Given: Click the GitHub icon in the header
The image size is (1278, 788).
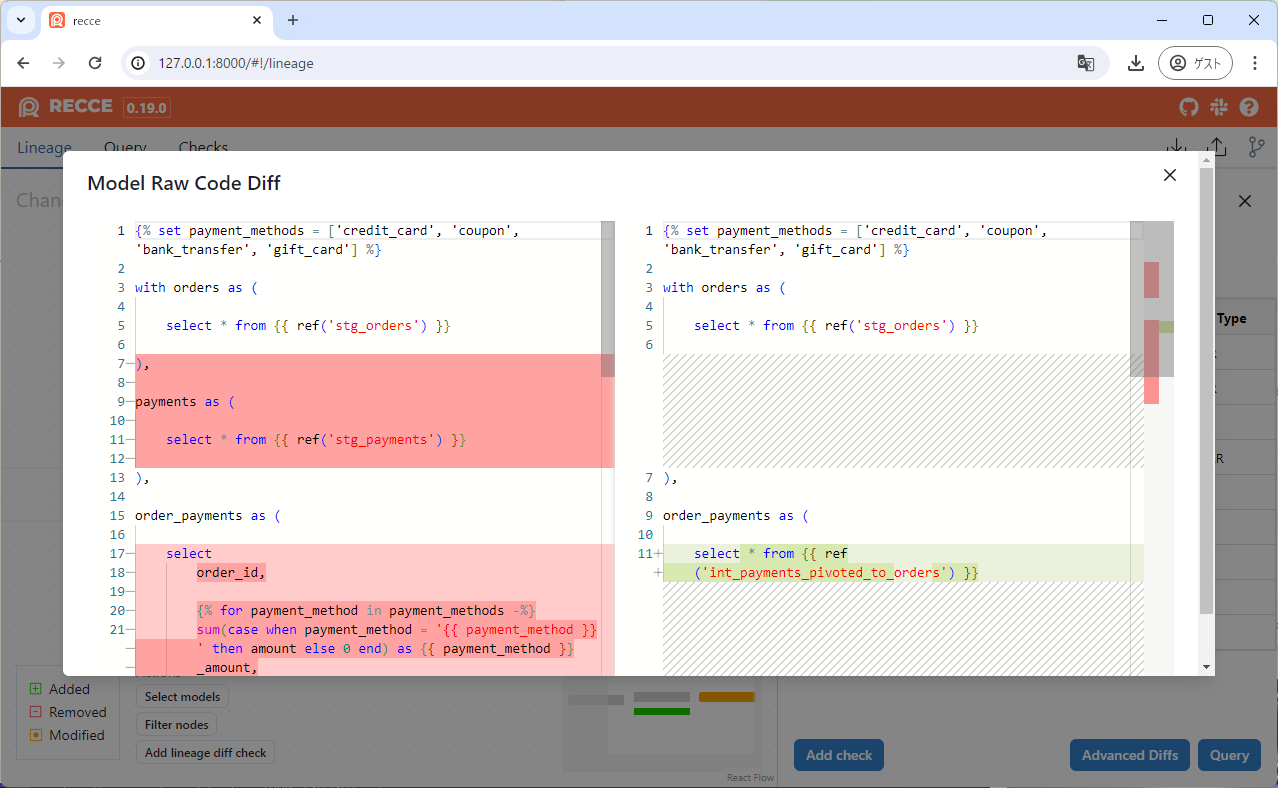Looking at the screenshot, I should click(x=1188, y=106).
